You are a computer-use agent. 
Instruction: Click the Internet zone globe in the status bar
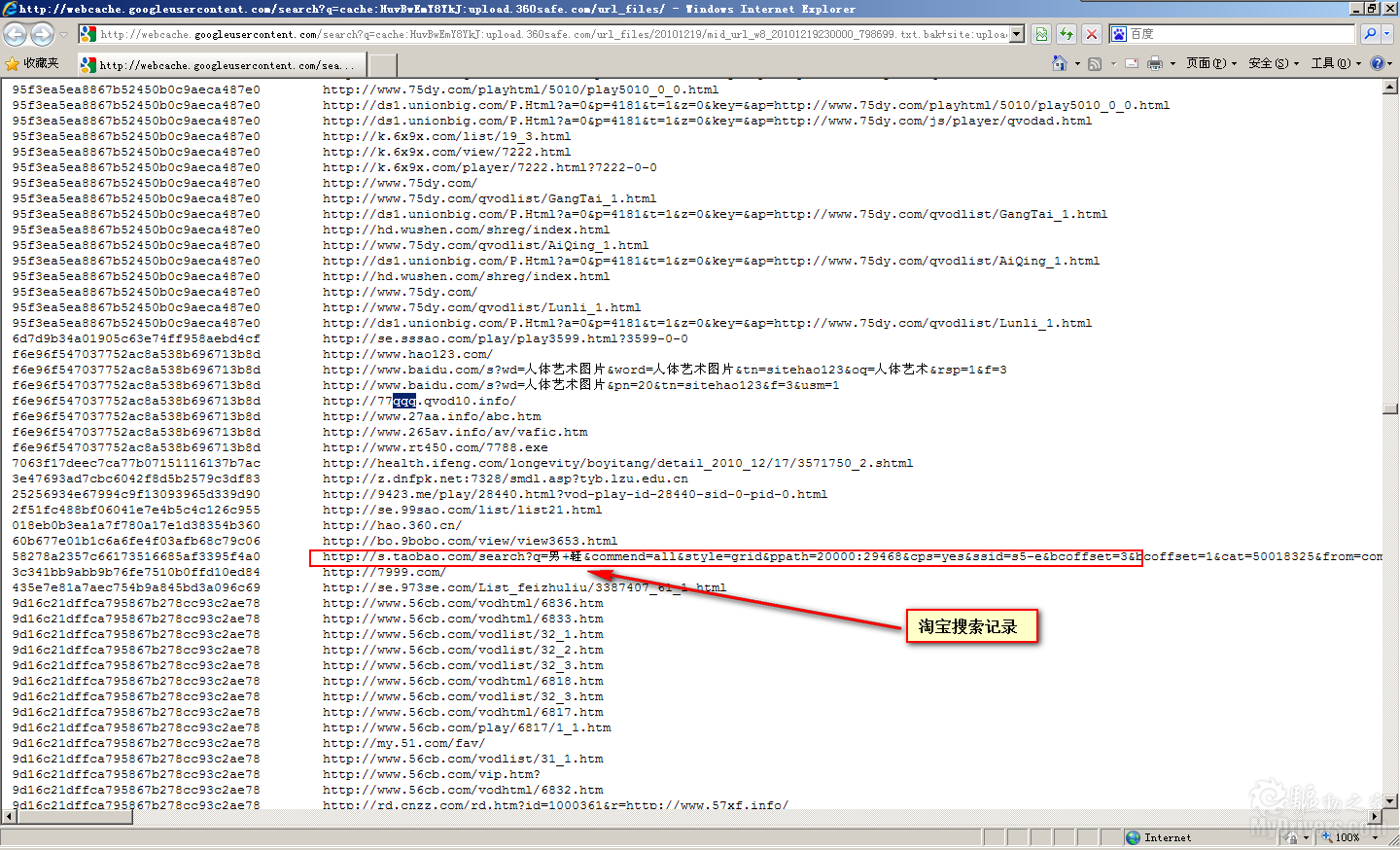click(1133, 837)
